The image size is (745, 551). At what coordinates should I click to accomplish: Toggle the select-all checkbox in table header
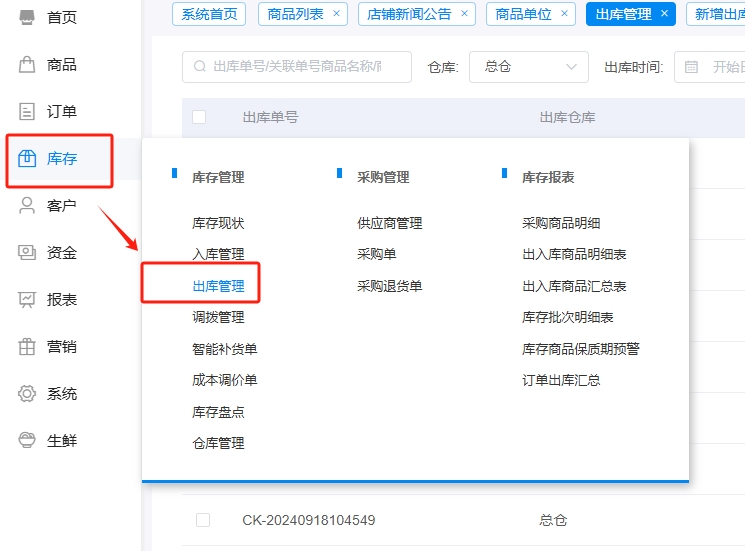(199, 117)
